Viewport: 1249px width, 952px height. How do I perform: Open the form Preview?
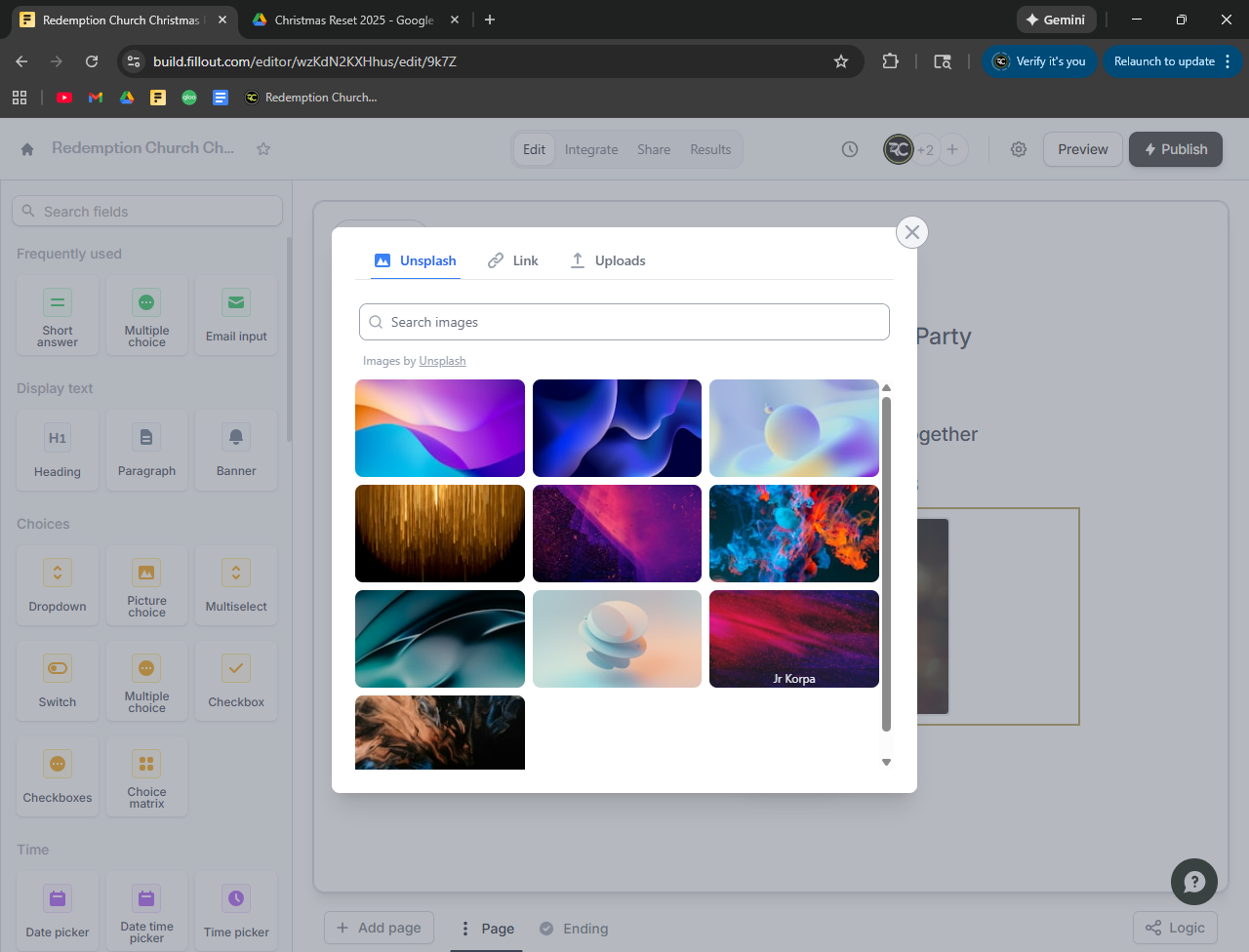click(x=1082, y=149)
